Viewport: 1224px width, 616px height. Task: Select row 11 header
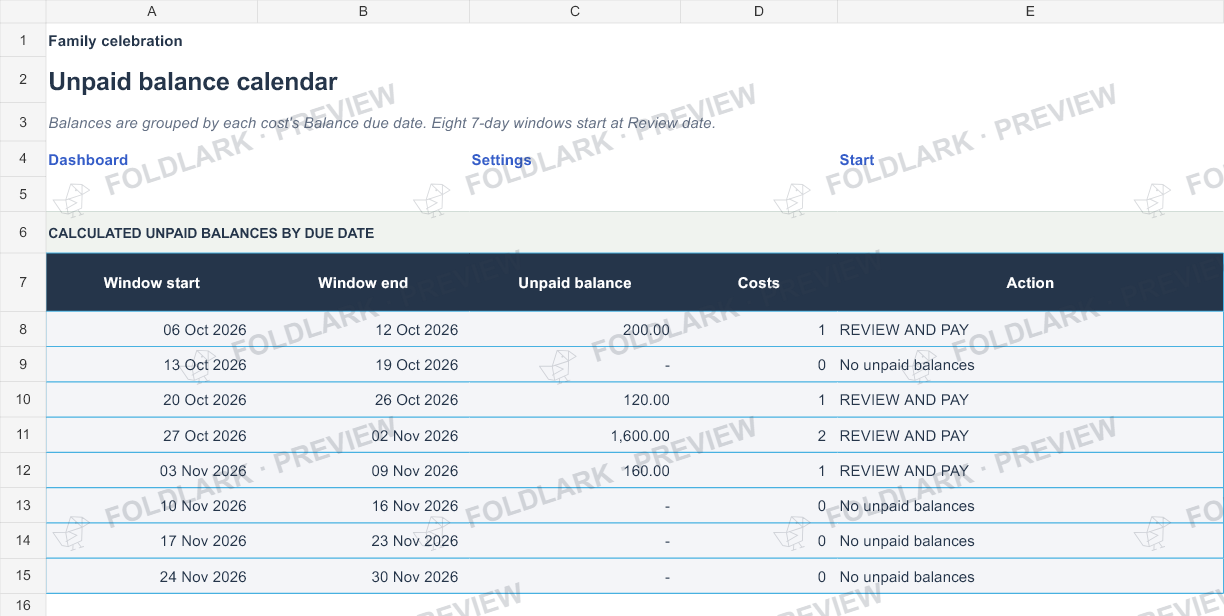tap(23, 435)
